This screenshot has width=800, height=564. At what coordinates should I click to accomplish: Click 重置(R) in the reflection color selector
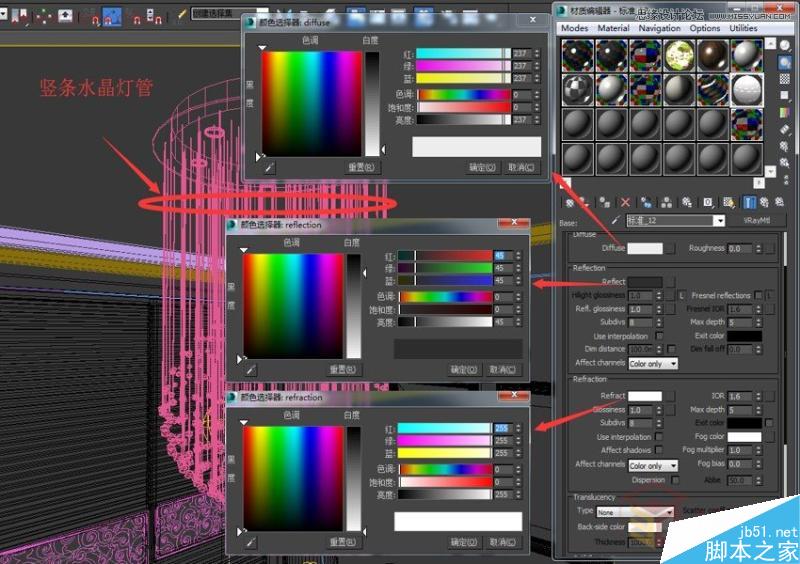[343, 369]
